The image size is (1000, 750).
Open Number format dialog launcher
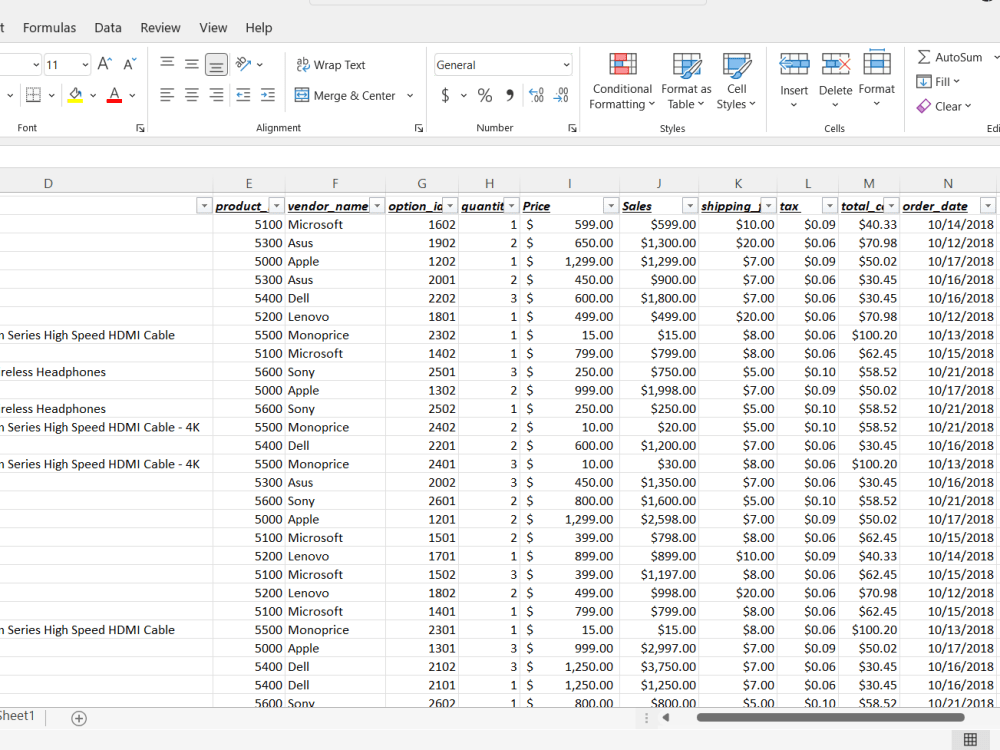(x=572, y=128)
